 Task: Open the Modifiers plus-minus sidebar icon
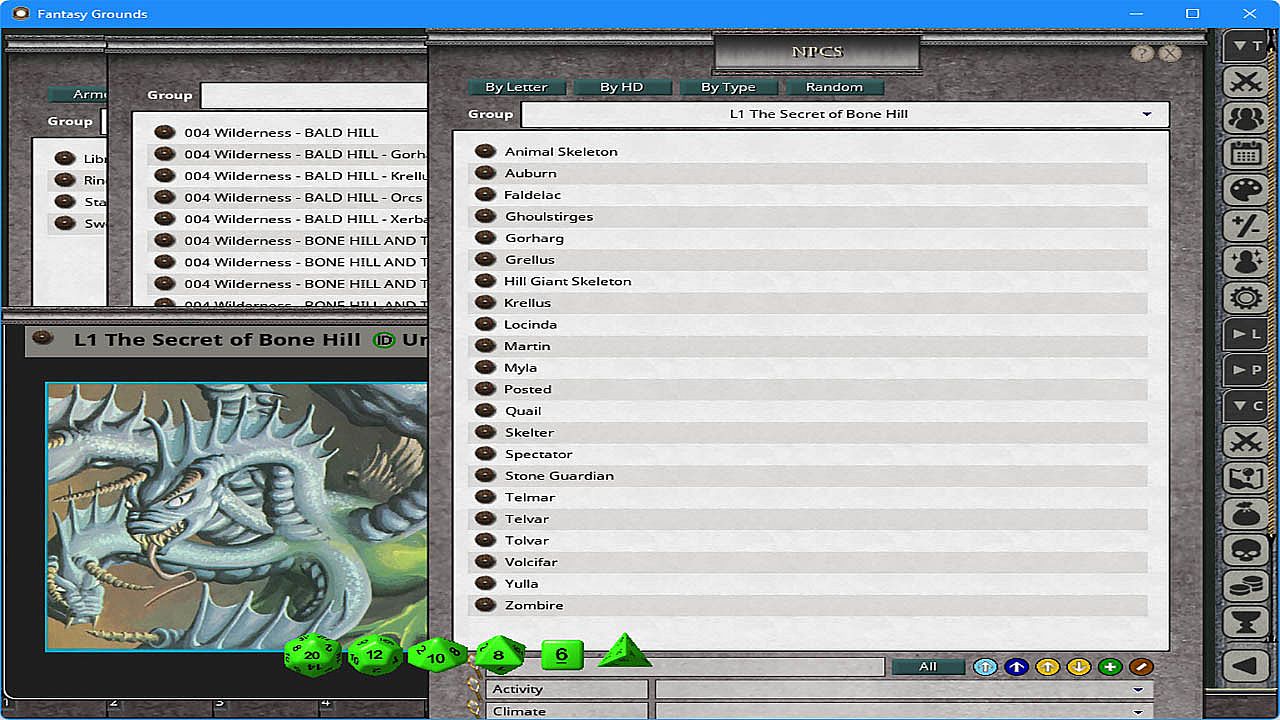pyautogui.click(x=1246, y=226)
